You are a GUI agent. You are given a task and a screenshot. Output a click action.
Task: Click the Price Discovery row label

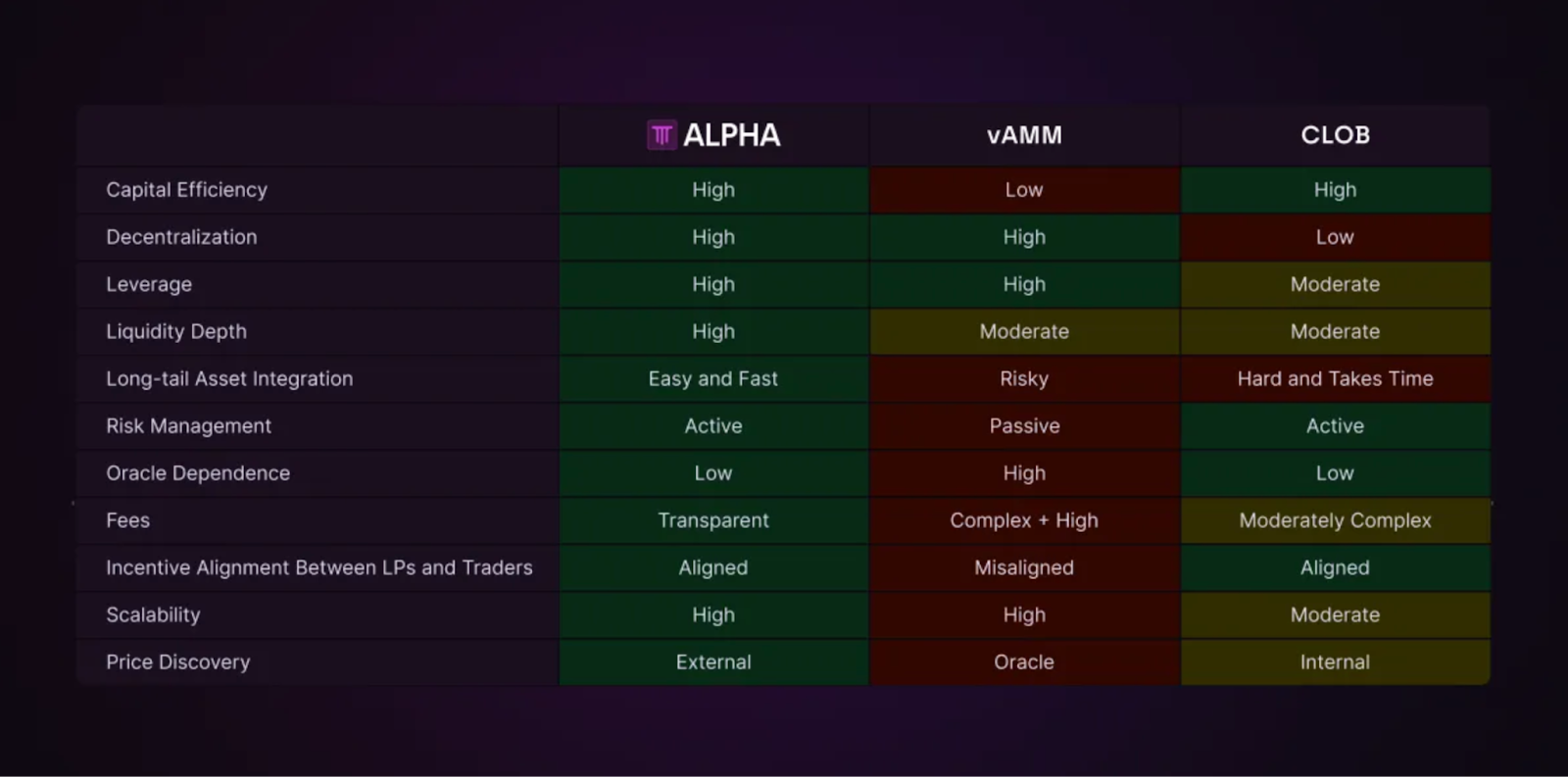177,662
